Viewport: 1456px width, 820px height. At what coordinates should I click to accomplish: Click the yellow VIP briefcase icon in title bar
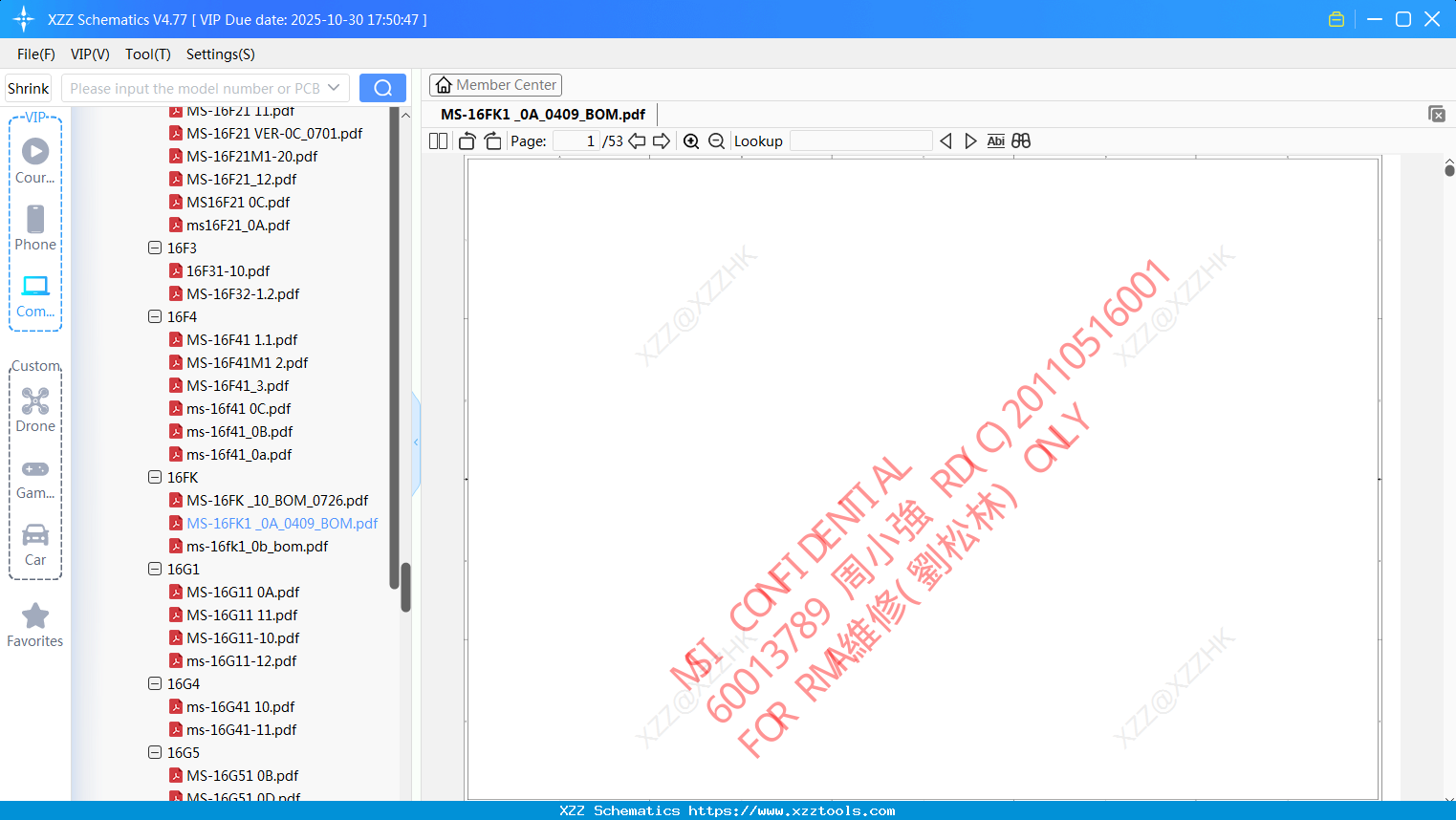[x=1336, y=19]
